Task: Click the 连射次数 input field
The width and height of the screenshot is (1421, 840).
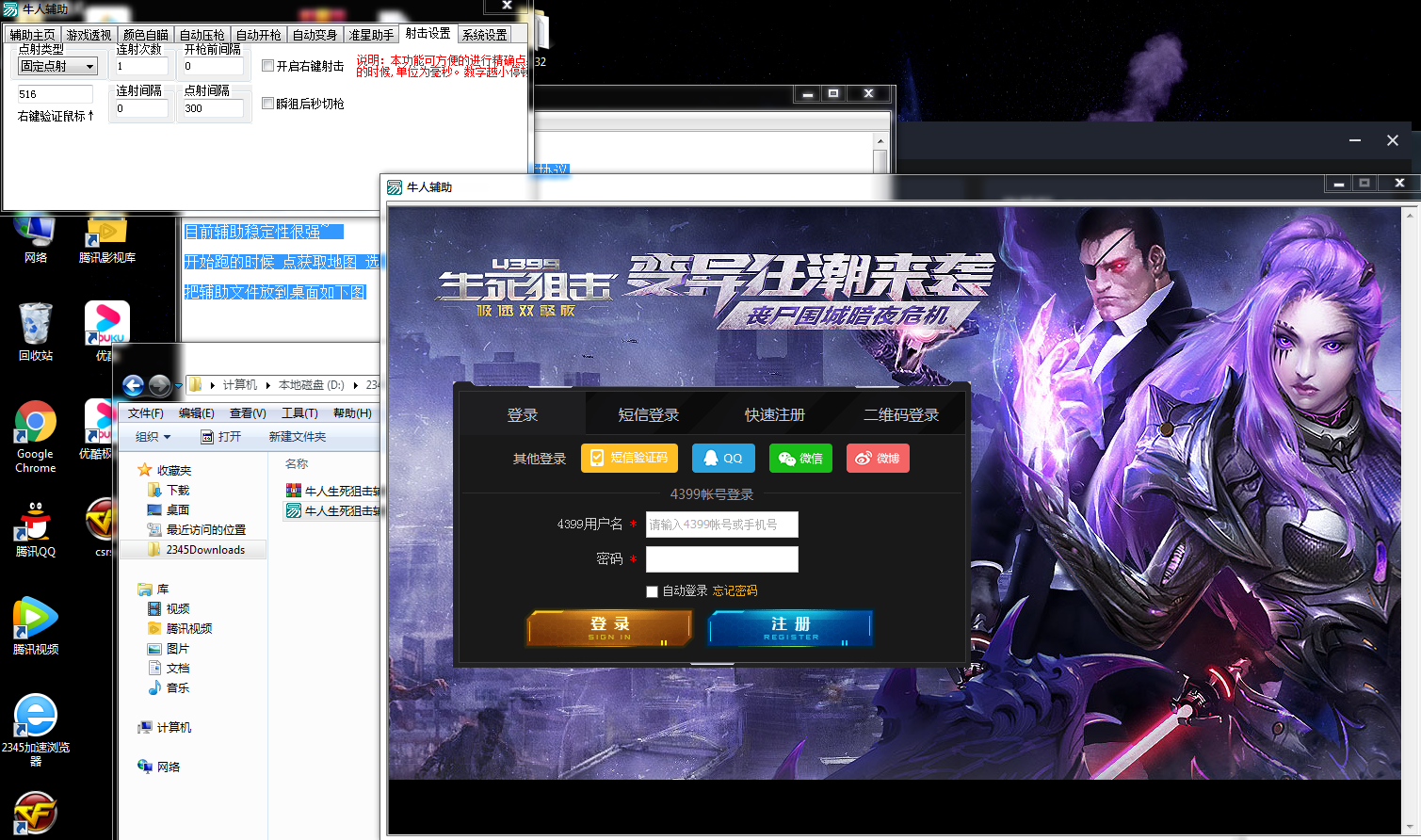Action: (x=142, y=66)
